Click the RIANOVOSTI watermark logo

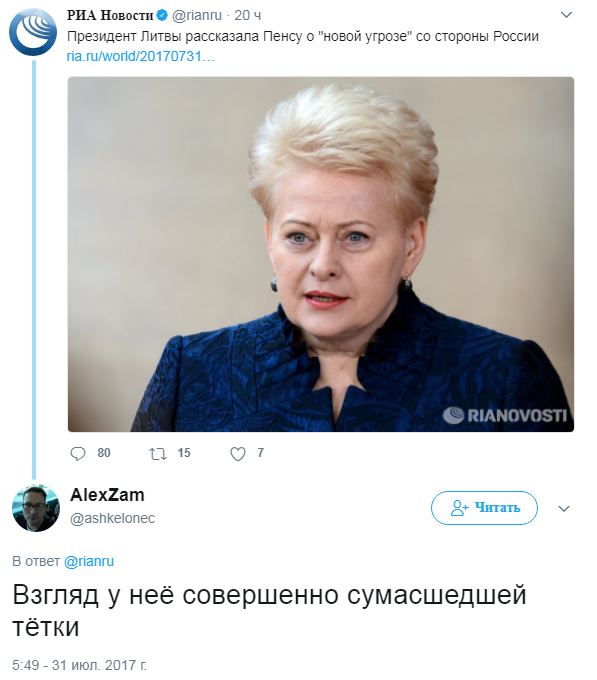click(505, 415)
